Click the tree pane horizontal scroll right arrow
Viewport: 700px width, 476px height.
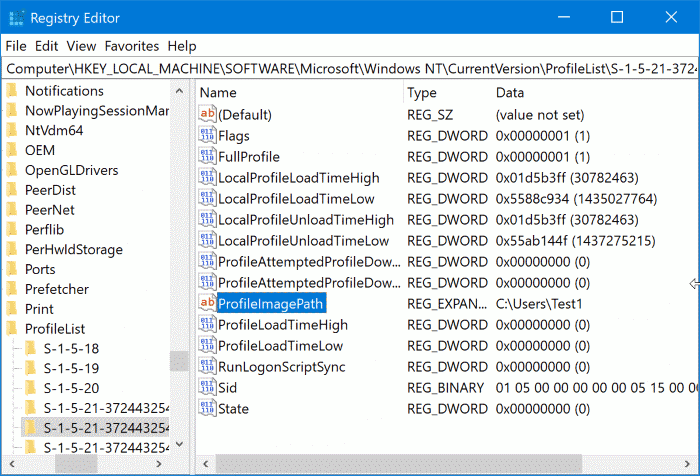pyautogui.click(x=158, y=464)
